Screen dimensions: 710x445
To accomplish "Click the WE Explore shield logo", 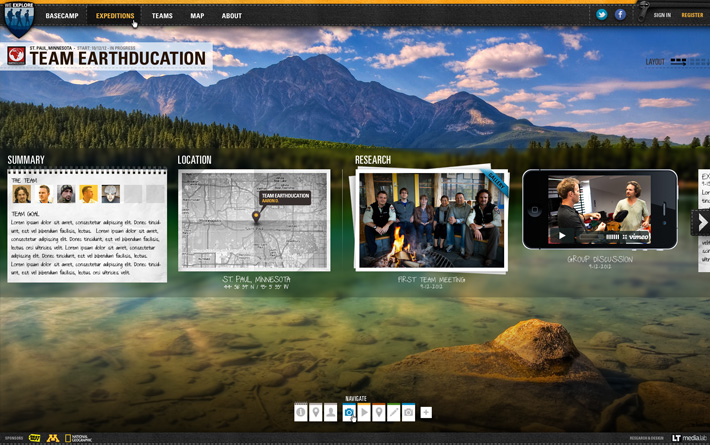I will (19, 19).
